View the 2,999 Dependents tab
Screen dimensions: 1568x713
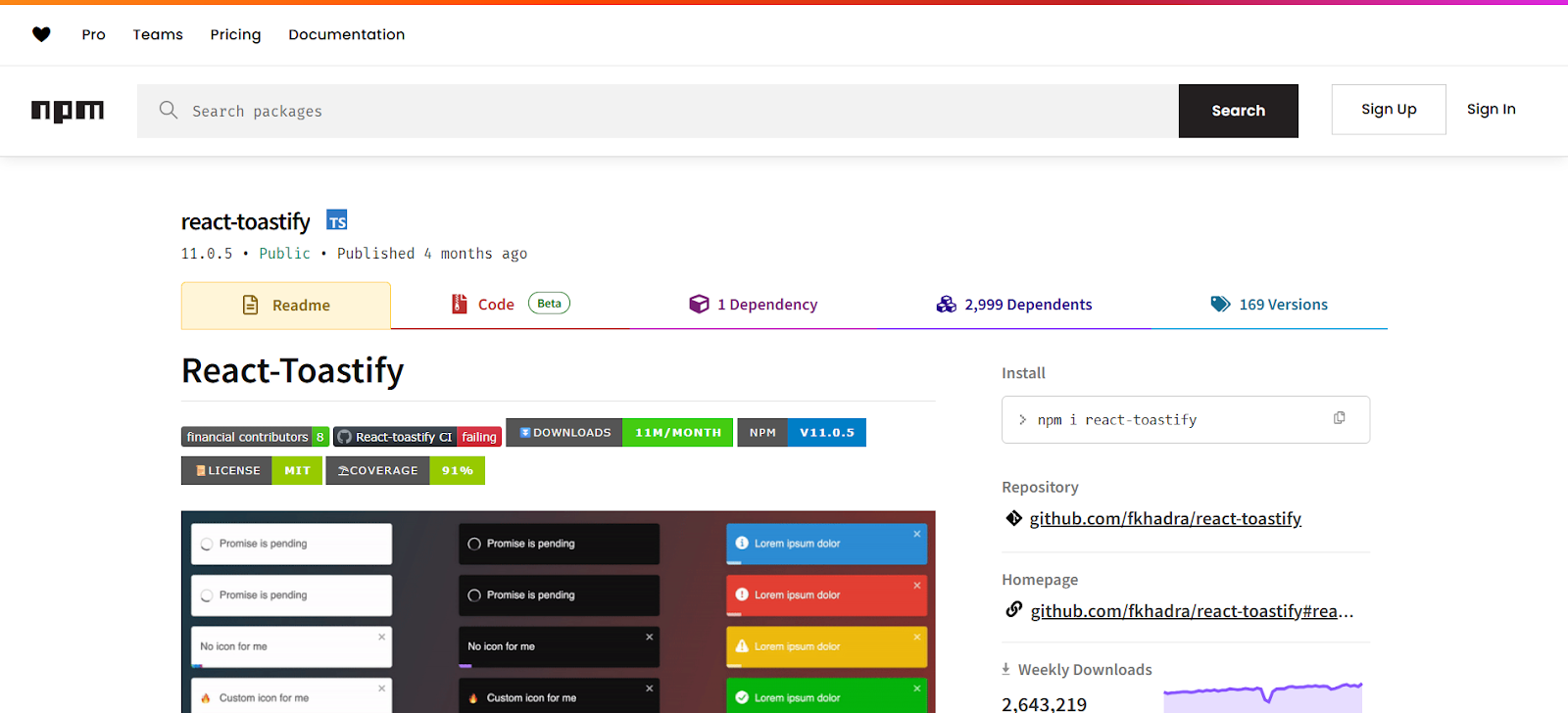(x=1014, y=305)
